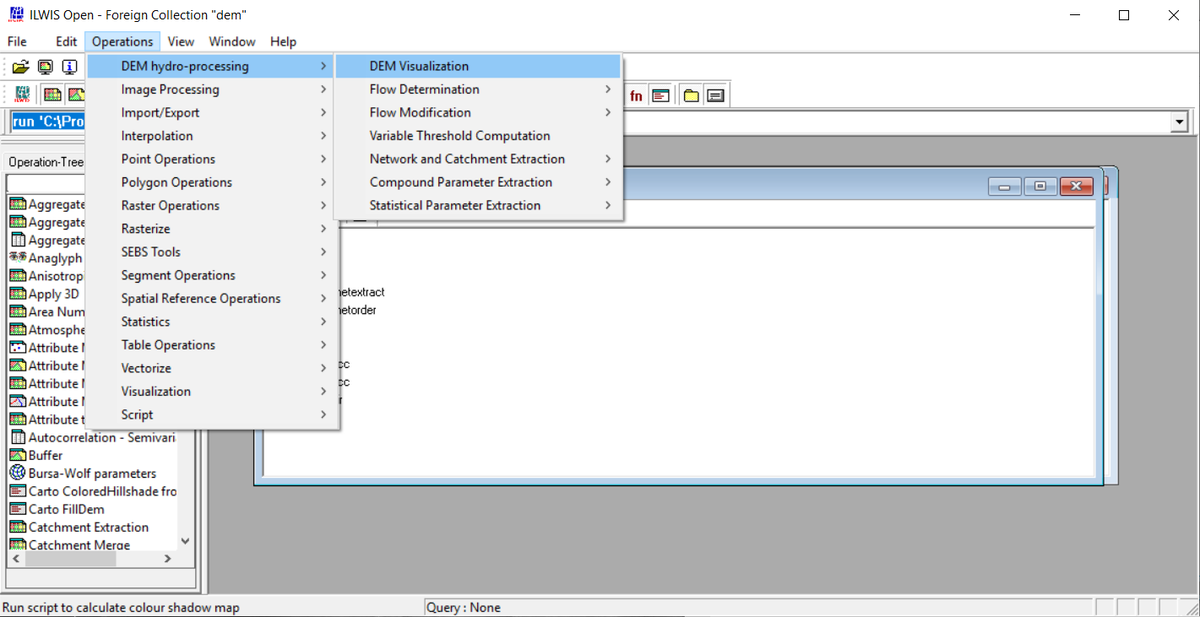1200x617 pixels.
Task: Click the raster map icon in the second toolbar row
Action: tap(51, 93)
